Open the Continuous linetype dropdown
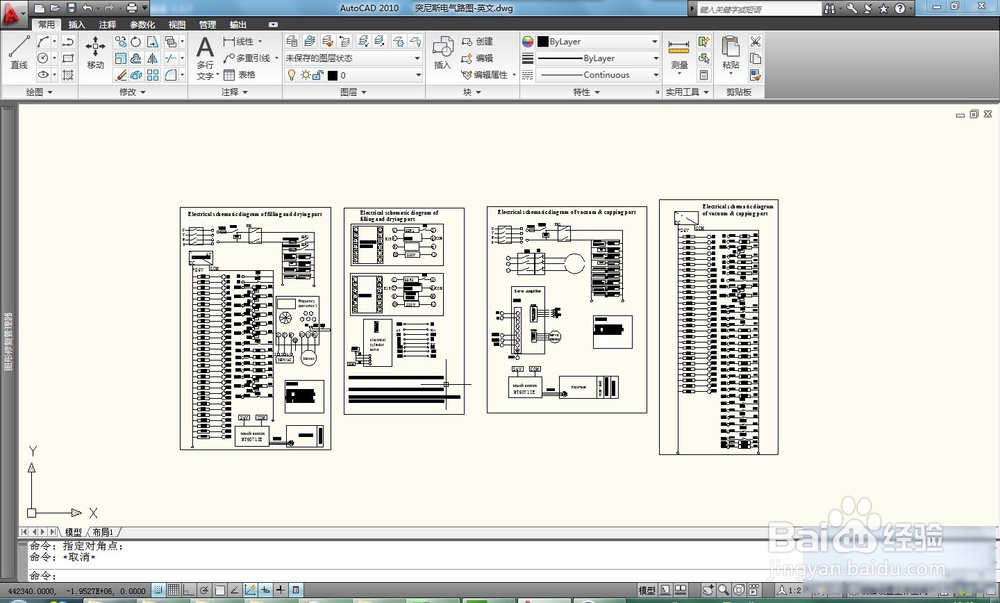The width and height of the screenshot is (1000, 603). (598, 75)
